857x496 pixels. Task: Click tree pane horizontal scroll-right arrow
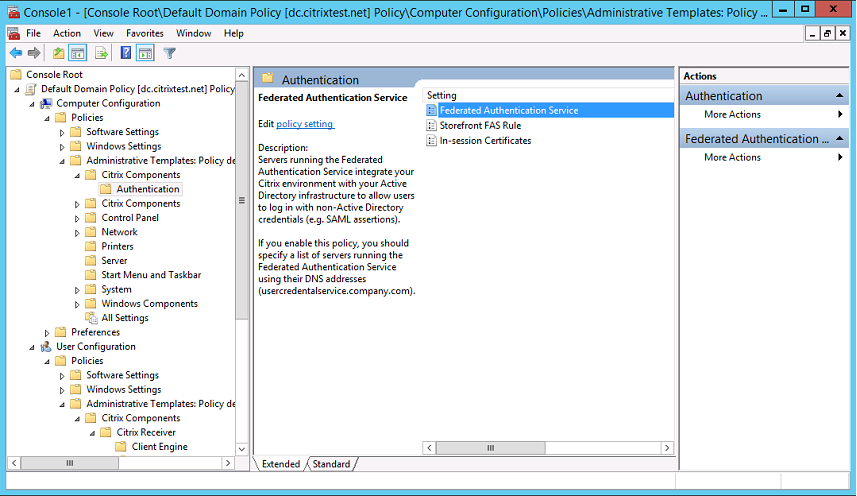(x=228, y=463)
